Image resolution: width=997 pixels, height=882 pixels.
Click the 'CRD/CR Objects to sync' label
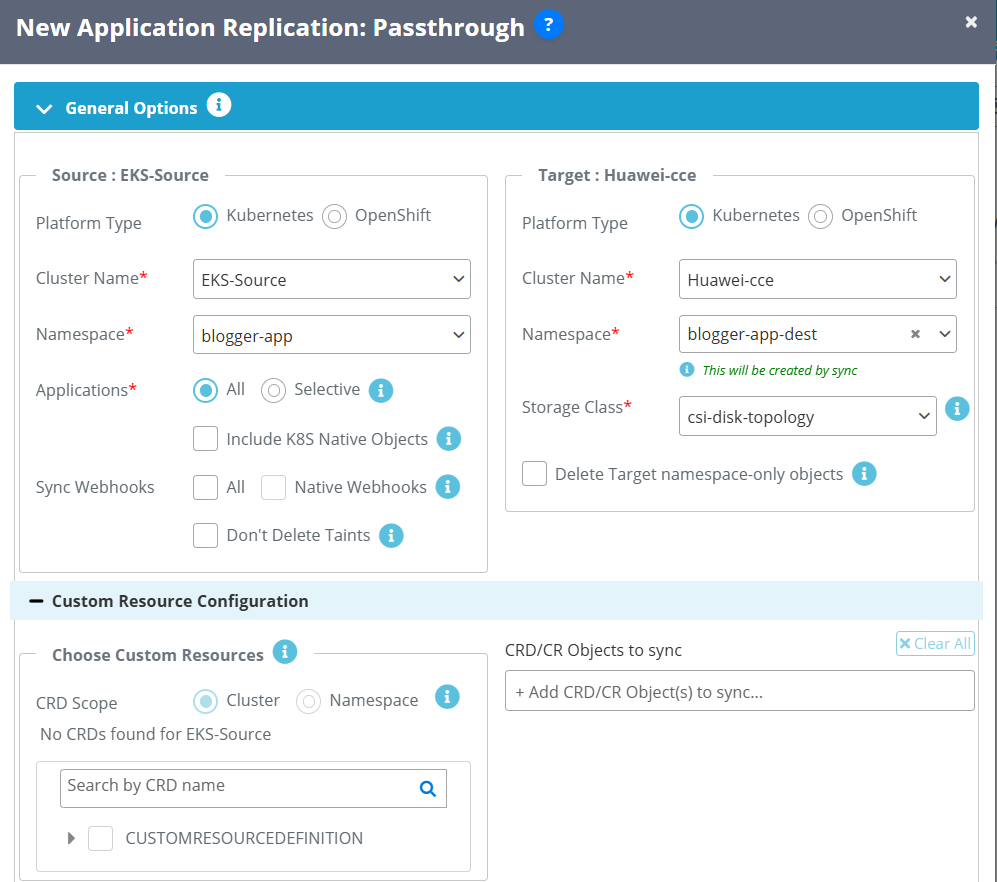pyautogui.click(x=593, y=650)
